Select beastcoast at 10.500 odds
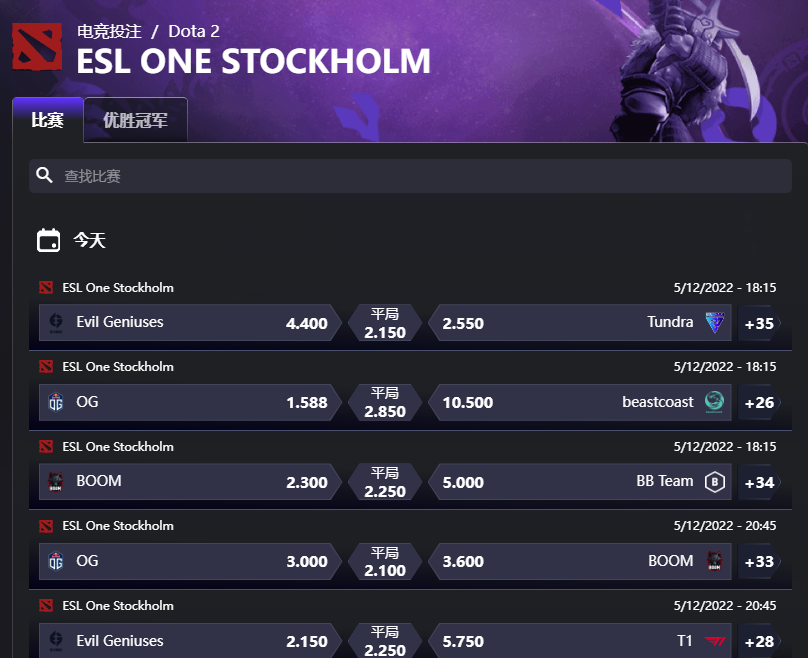 [580, 402]
